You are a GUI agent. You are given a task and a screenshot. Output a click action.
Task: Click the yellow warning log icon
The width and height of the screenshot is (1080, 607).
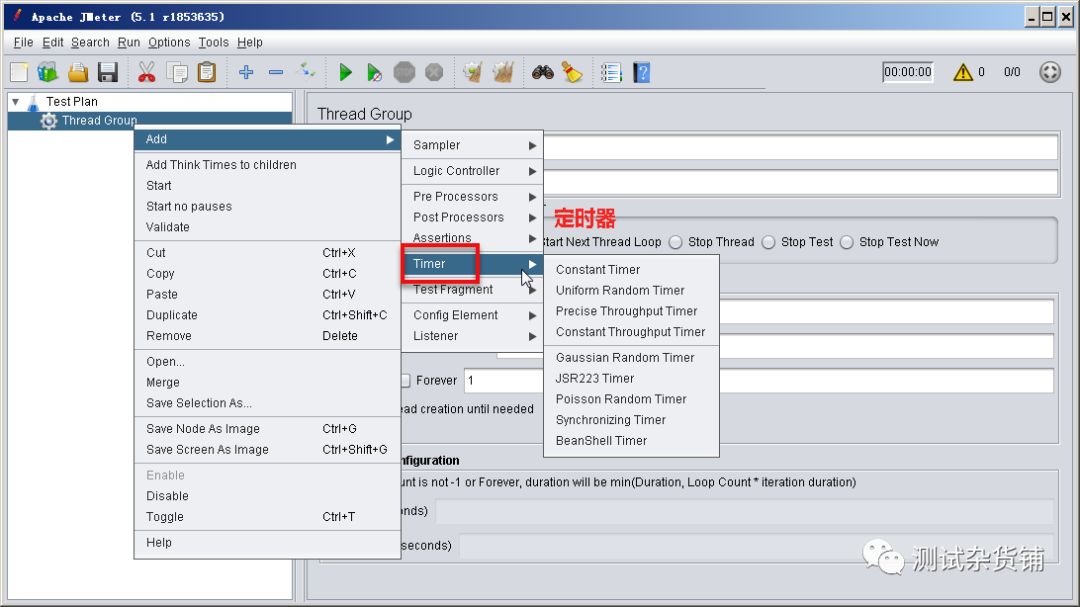(963, 72)
